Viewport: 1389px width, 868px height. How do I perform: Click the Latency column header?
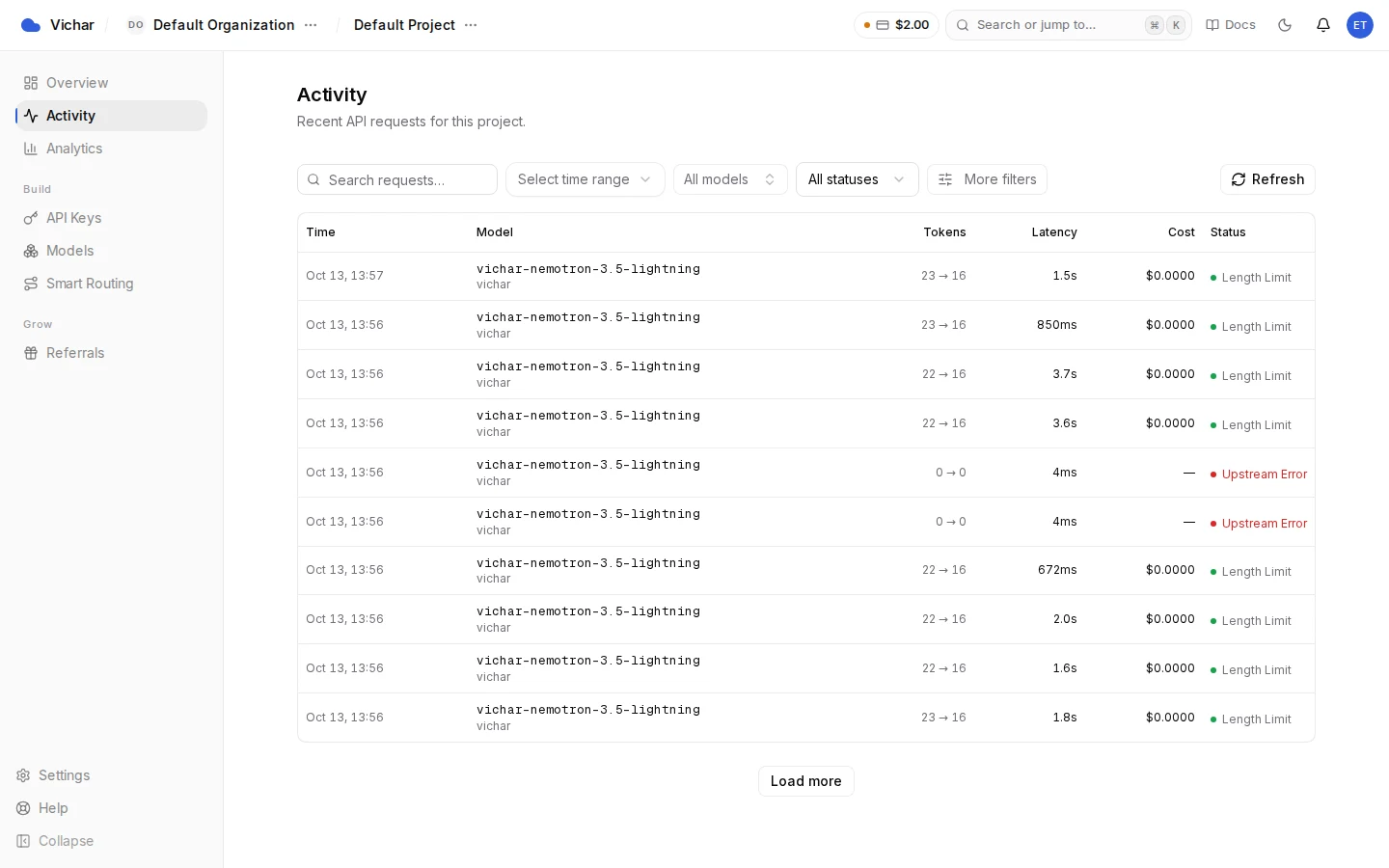[x=1054, y=232]
